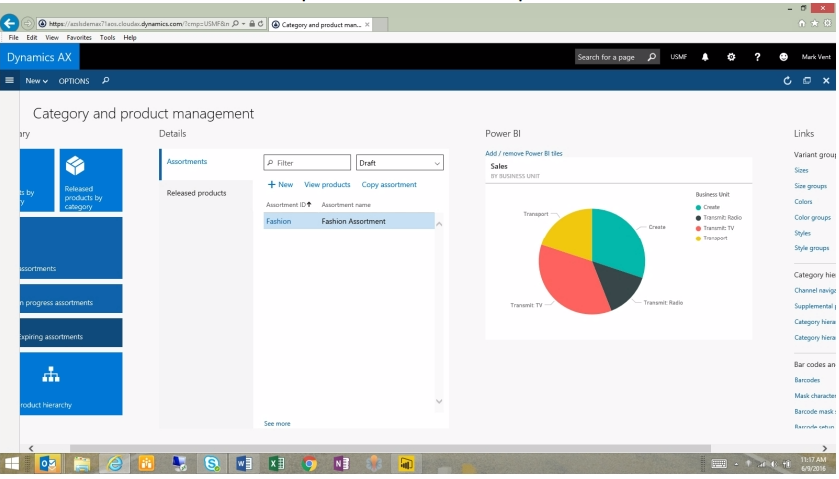Open Excel from the Windows taskbar
Image resolution: width=839 pixels, height=479 pixels.
[x=277, y=463]
